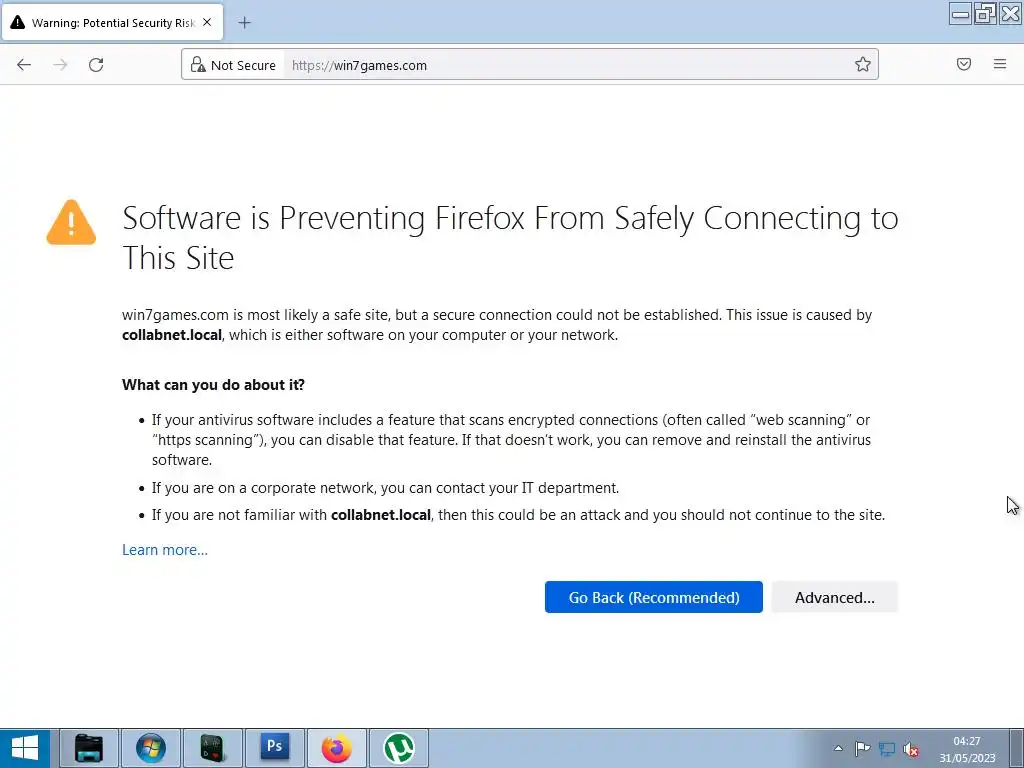Click the tab's warning favicon
Screen dimensions: 1024x768
pyautogui.click(x=18, y=22)
